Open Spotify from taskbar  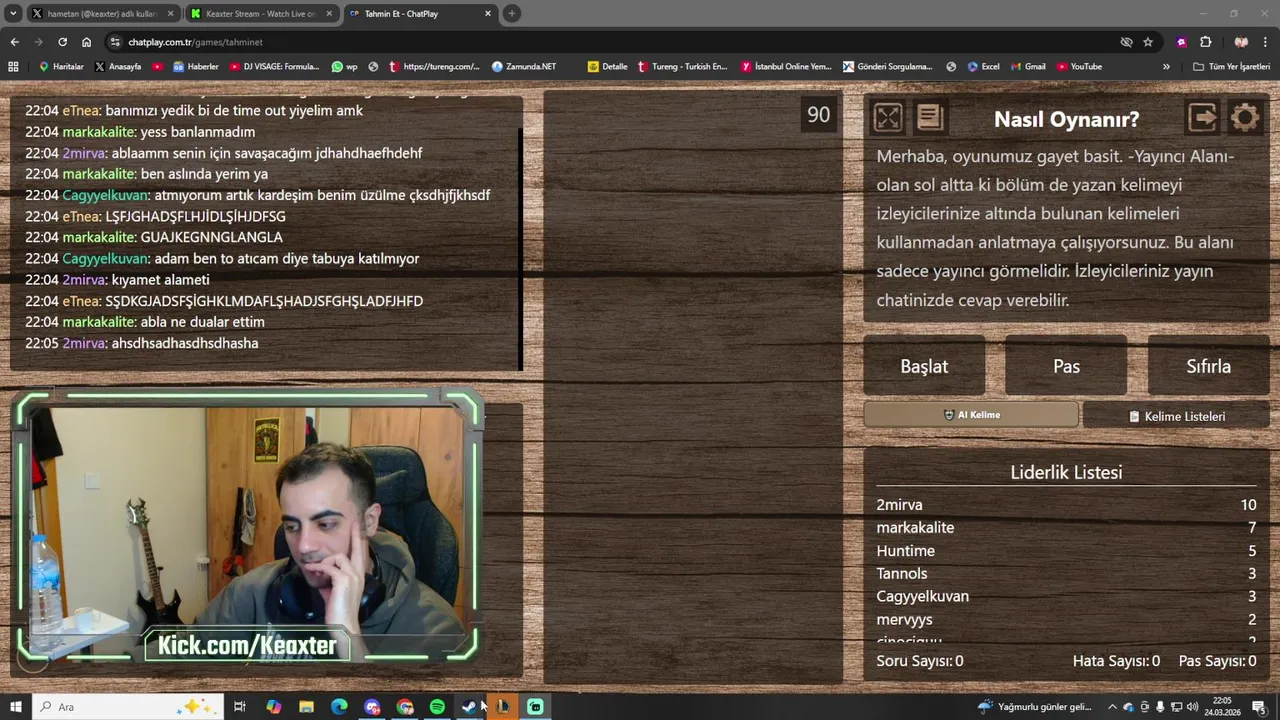pos(437,707)
